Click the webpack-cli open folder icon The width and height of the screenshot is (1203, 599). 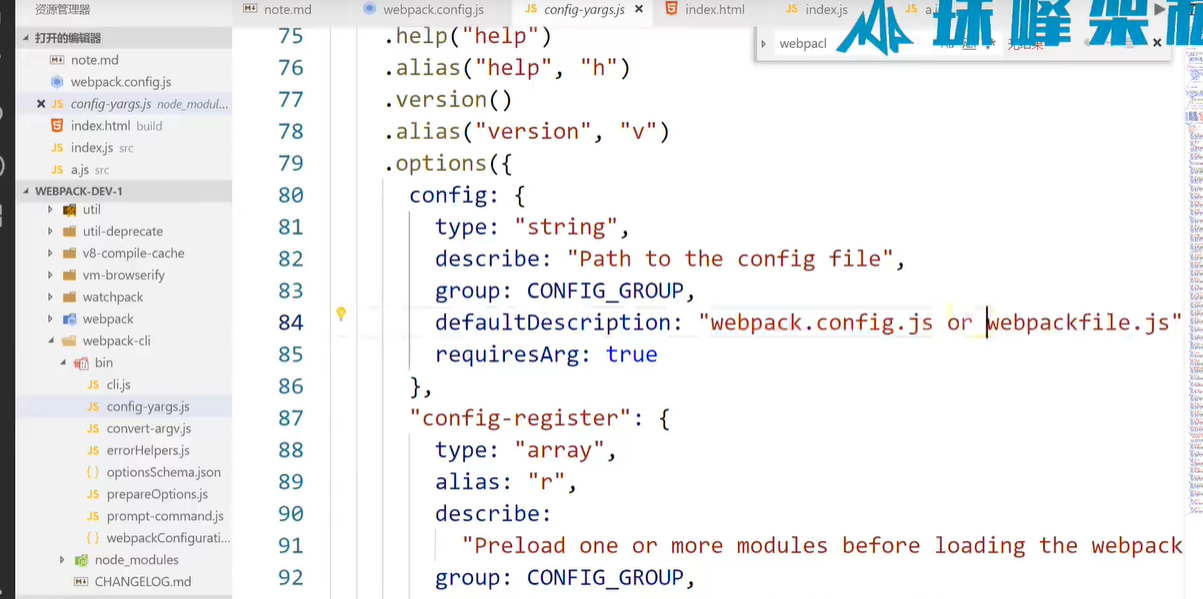point(69,341)
